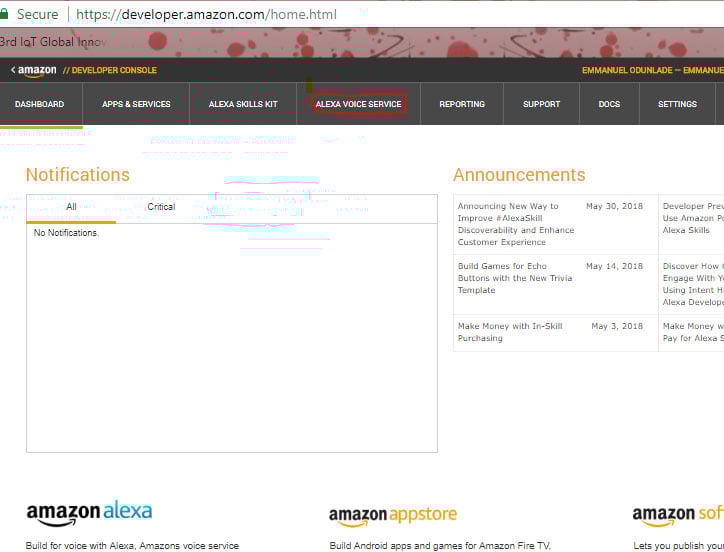Open the Docs menu item
The image size is (724, 552).
[x=609, y=104]
